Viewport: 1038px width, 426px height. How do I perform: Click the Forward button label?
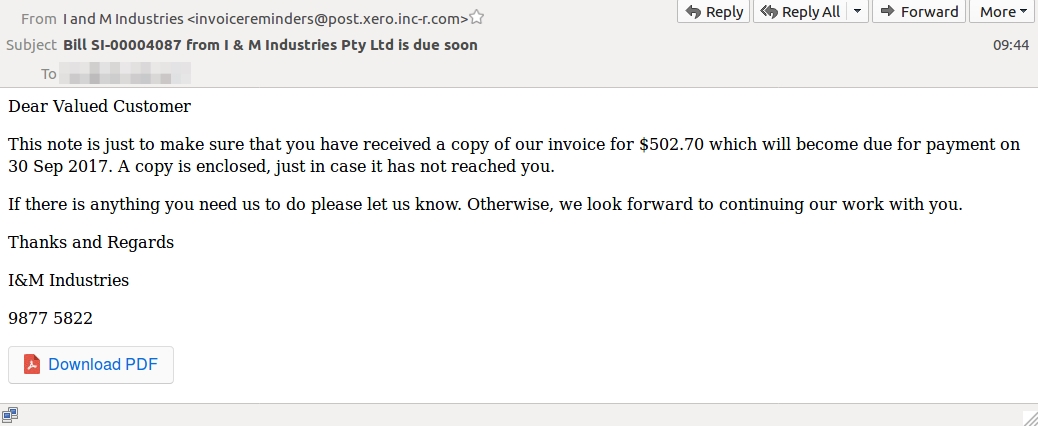click(929, 11)
